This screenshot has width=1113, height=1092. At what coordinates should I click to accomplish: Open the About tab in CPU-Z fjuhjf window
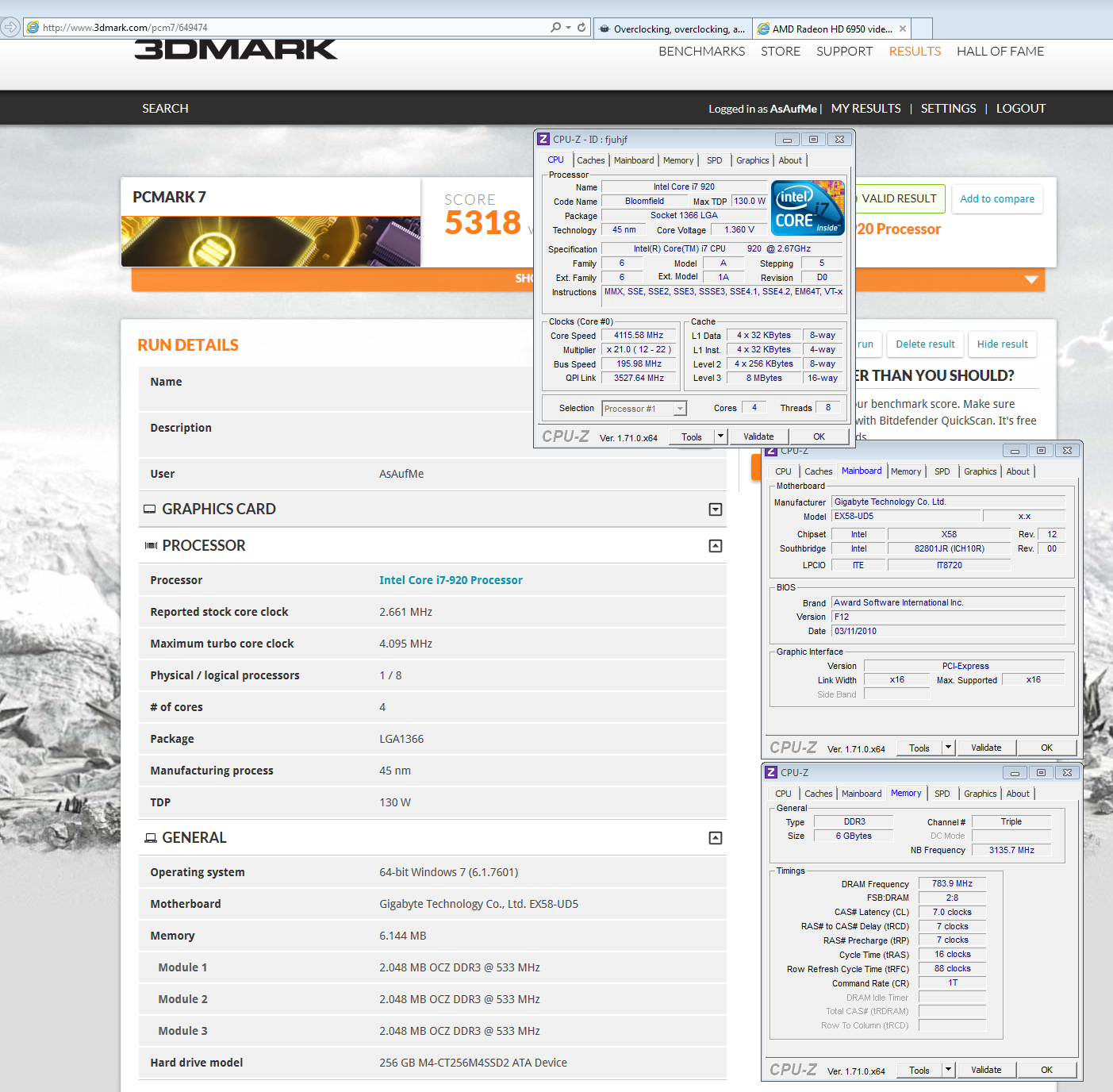coord(790,160)
